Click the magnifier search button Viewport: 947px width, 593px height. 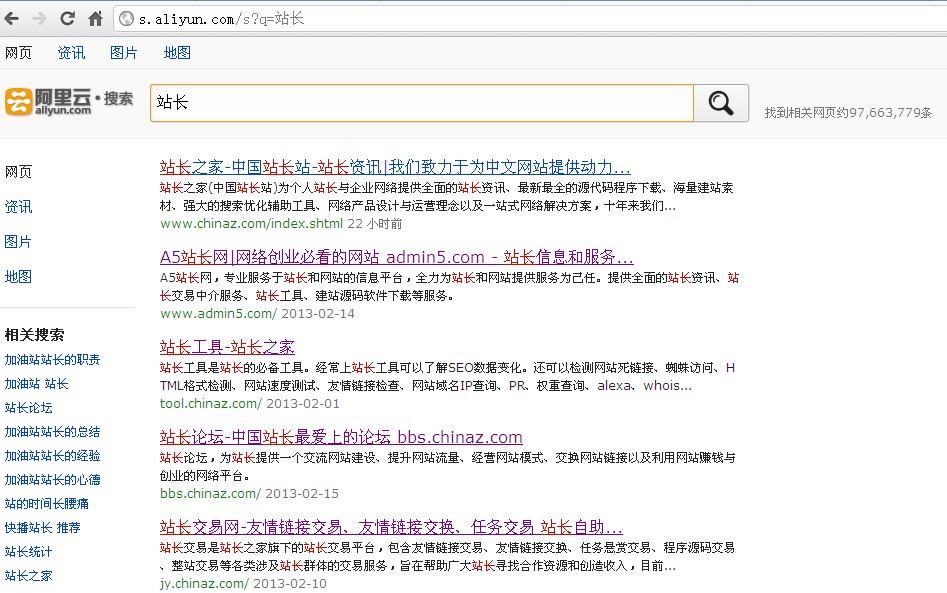(720, 103)
